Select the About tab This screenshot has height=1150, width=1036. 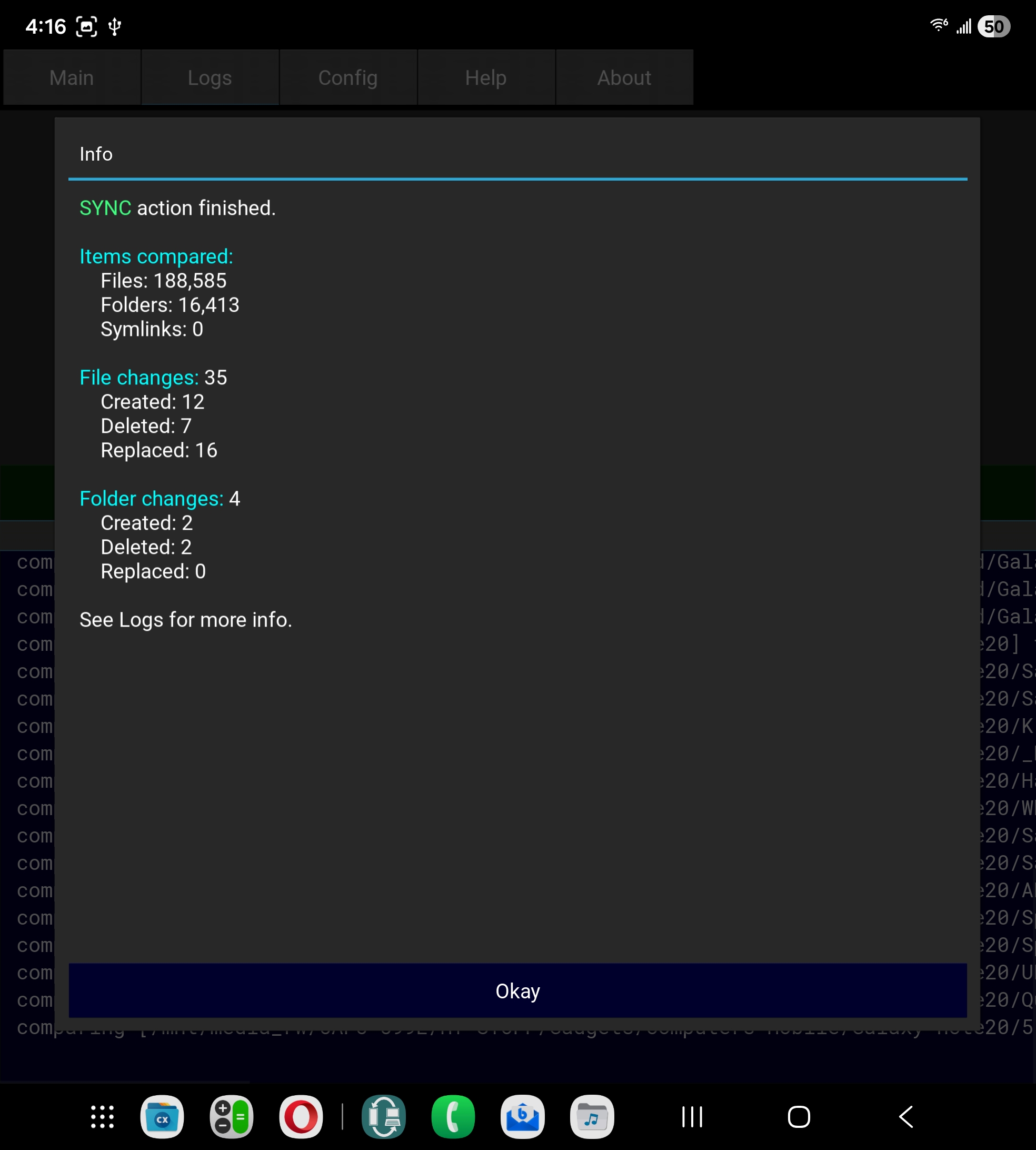pyautogui.click(x=624, y=77)
